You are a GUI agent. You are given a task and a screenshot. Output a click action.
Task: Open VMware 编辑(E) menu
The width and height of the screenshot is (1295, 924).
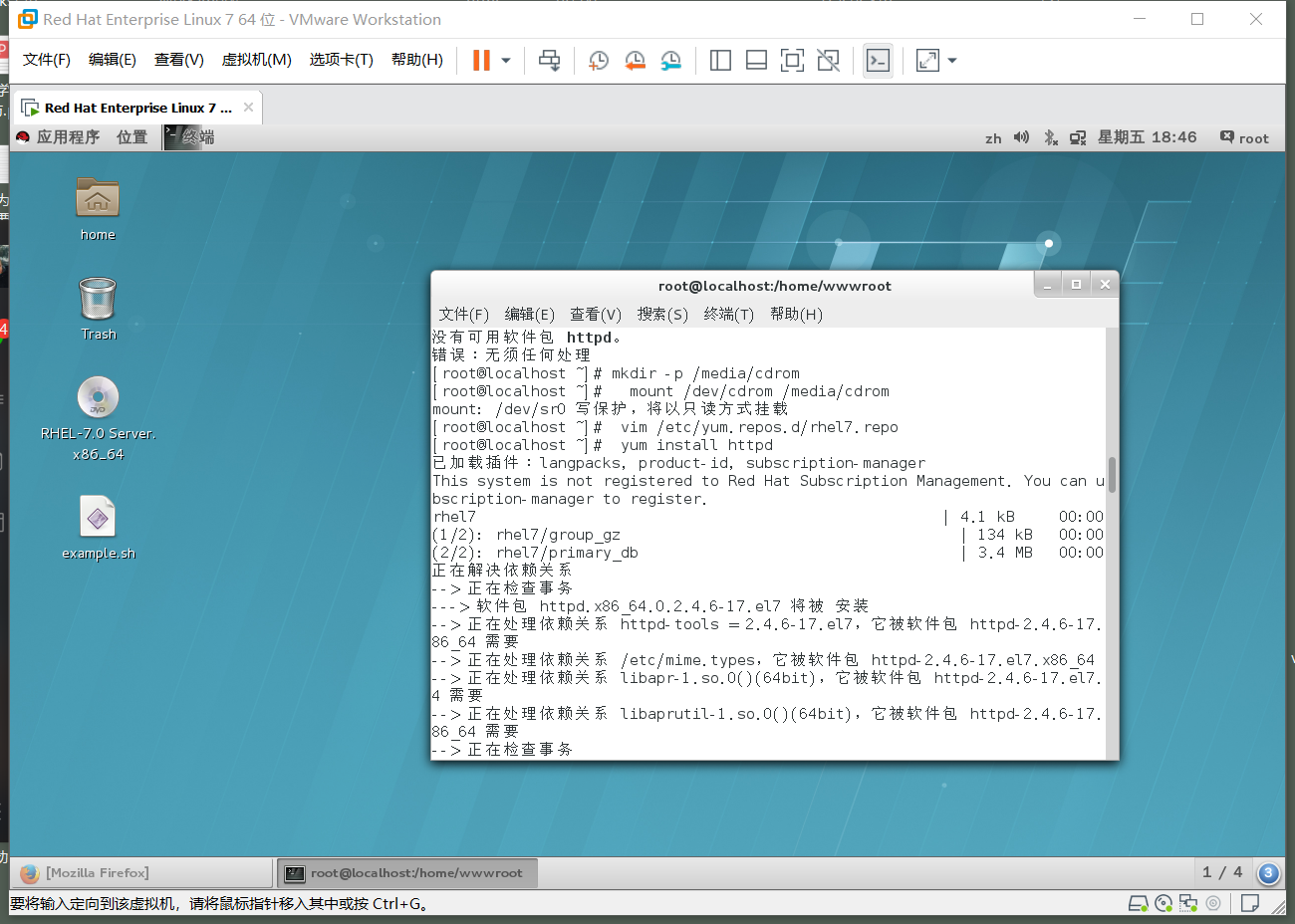pos(113,60)
